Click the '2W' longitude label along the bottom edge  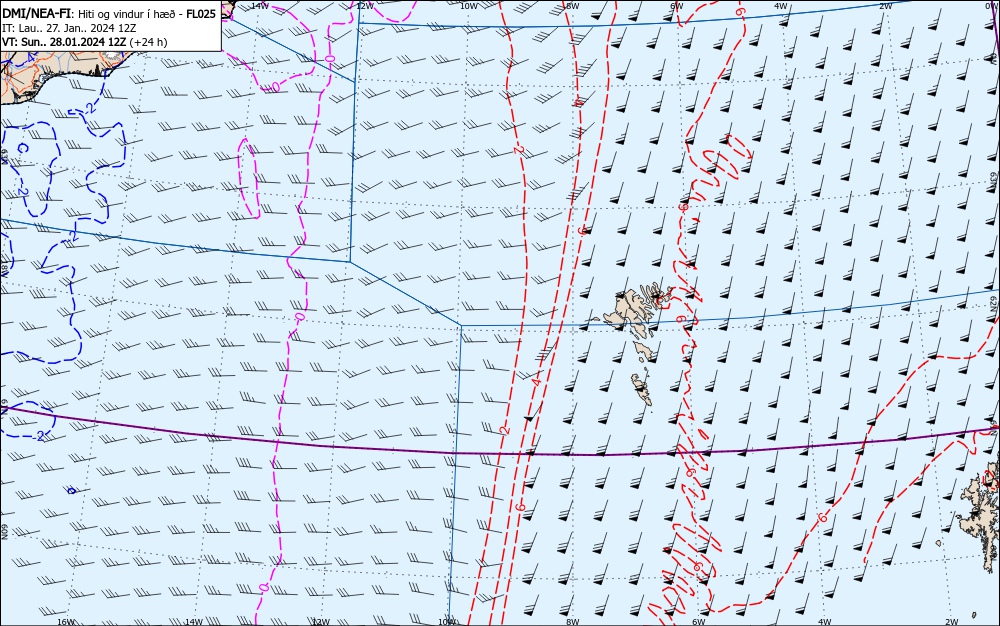[952, 622]
